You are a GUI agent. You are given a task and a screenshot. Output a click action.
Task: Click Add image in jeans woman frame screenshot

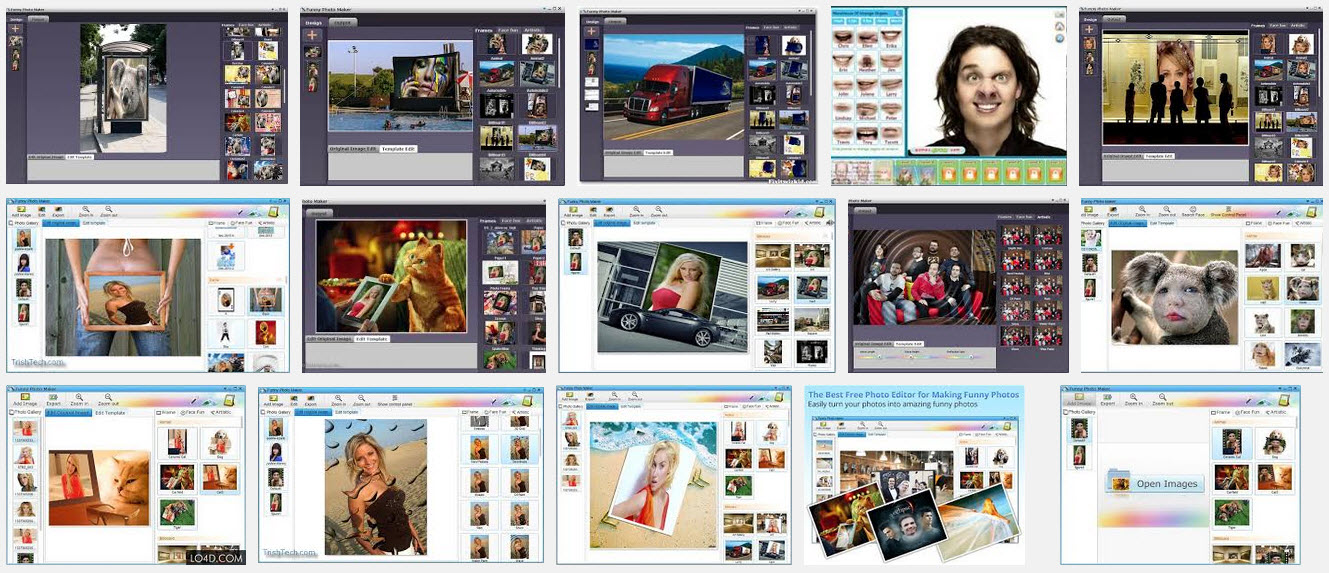(23, 212)
